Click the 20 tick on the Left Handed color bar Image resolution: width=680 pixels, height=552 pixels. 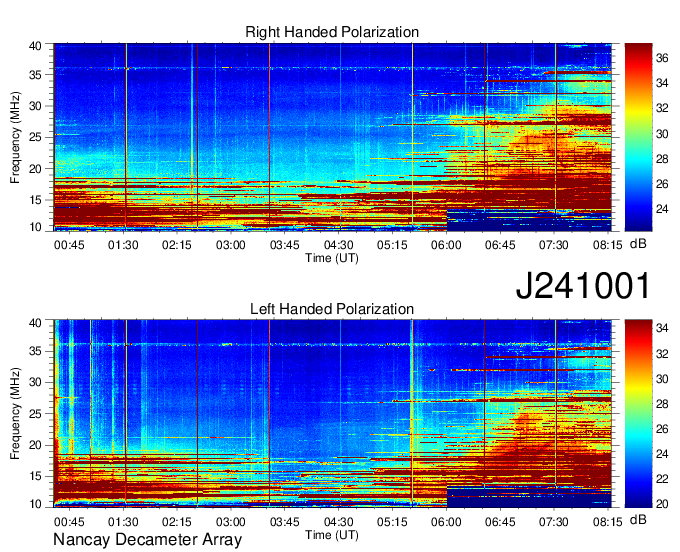[662, 504]
